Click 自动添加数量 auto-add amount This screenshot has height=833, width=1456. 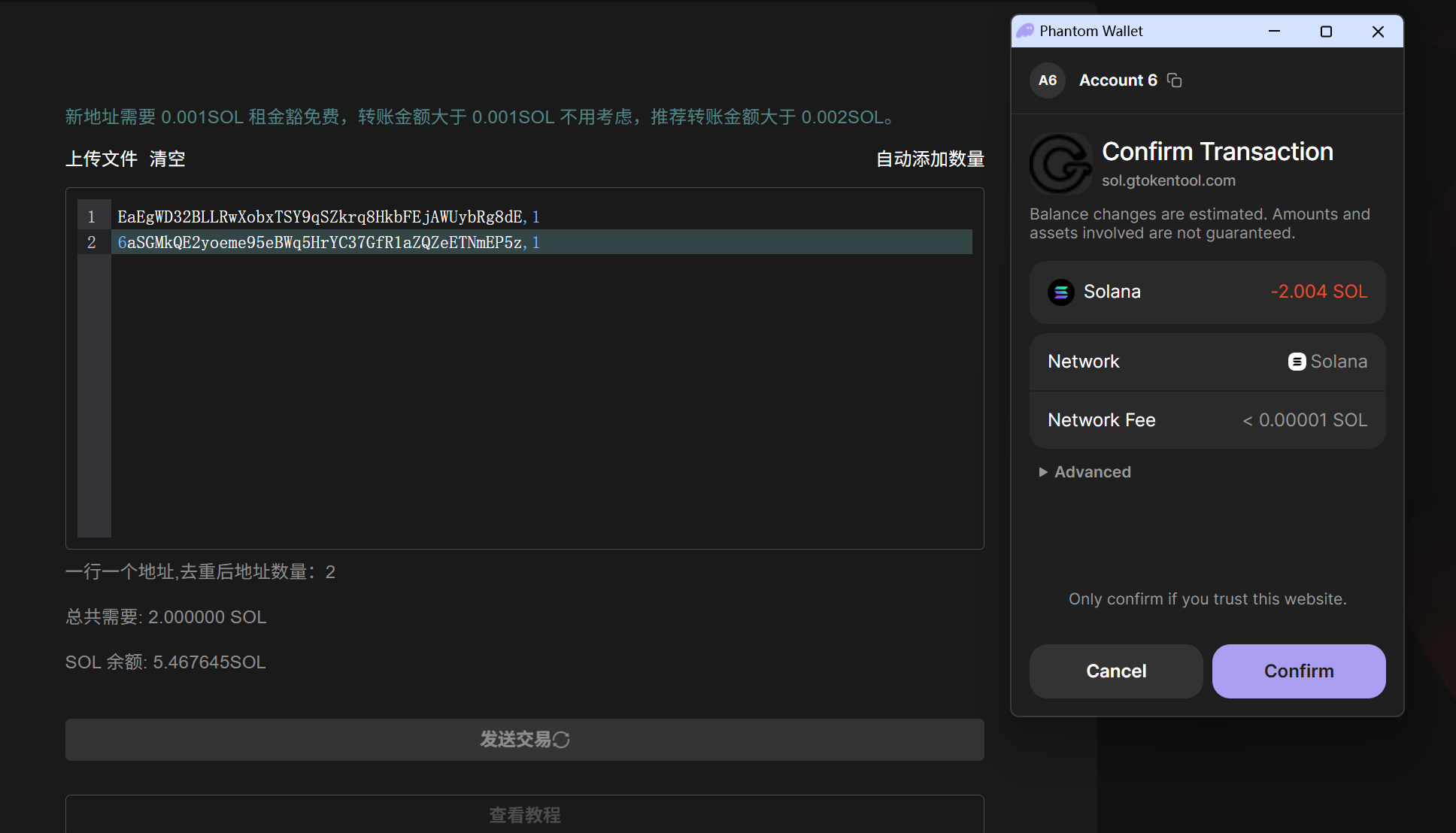(930, 159)
